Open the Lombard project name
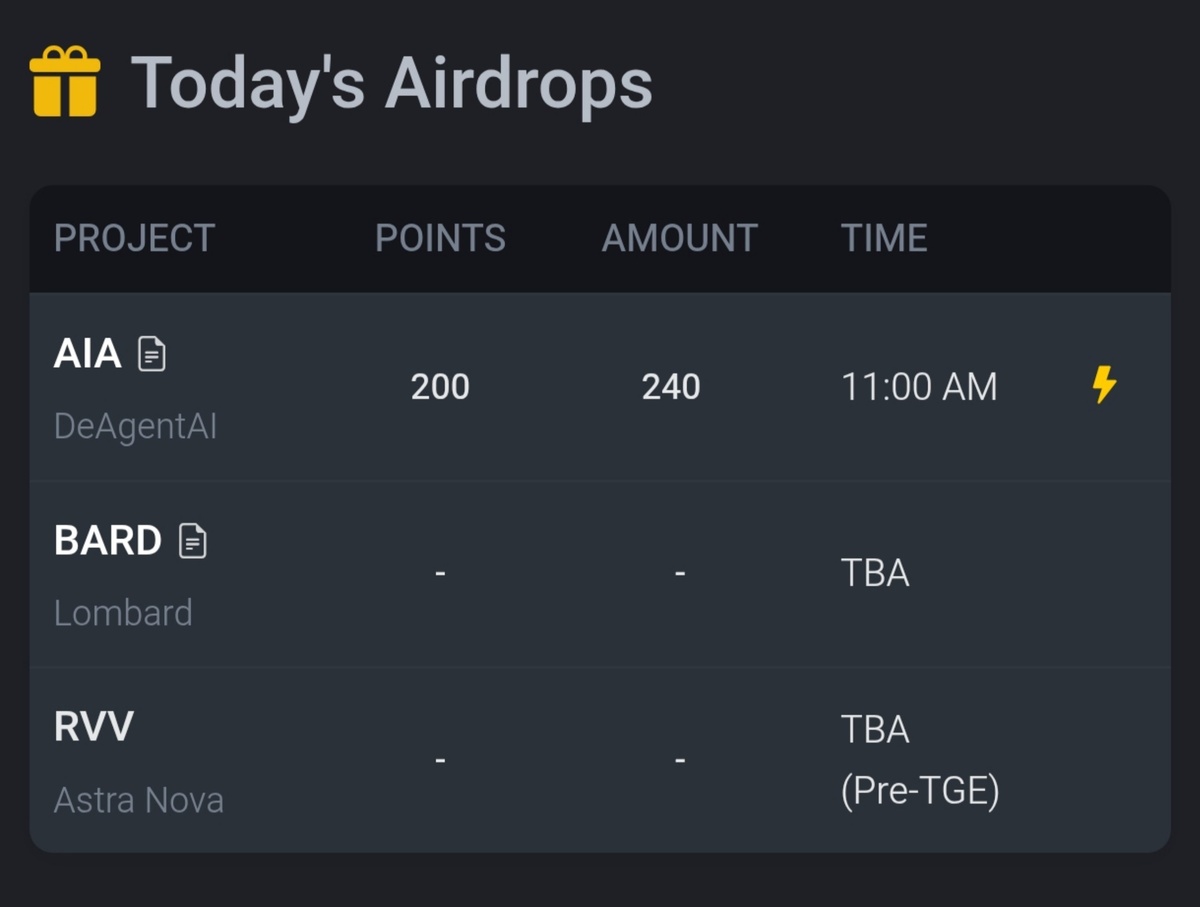The width and height of the screenshot is (1200, 907). [123, 613]
